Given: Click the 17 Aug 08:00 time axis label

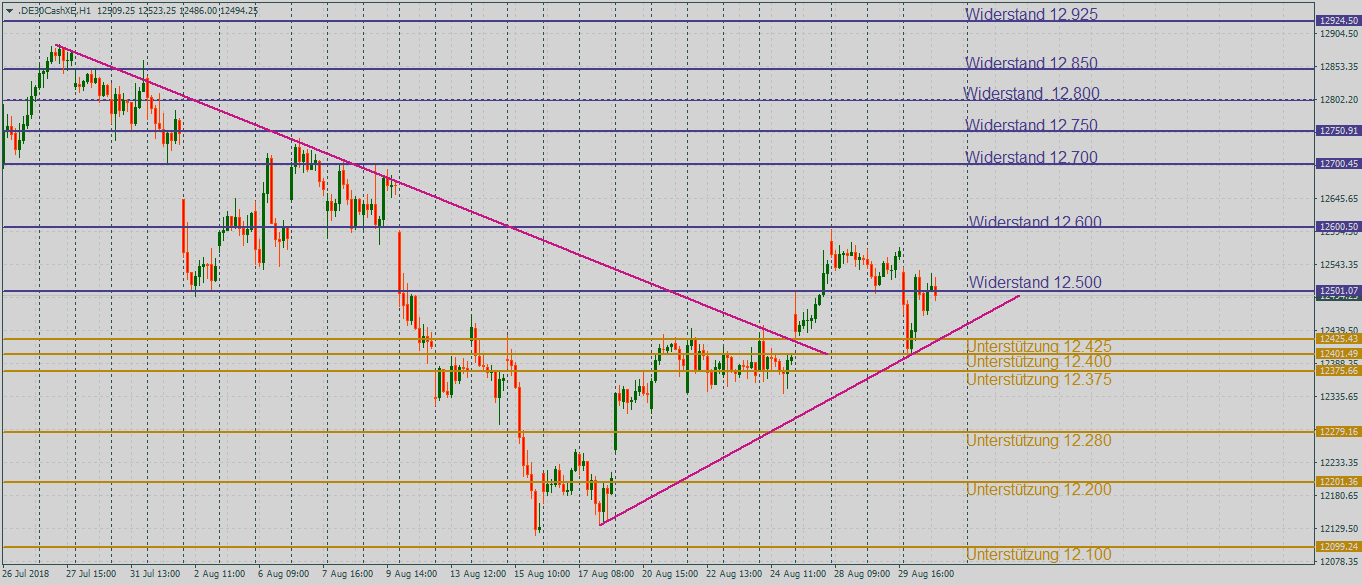Looking at the screenshot, I should pos(607,575).
